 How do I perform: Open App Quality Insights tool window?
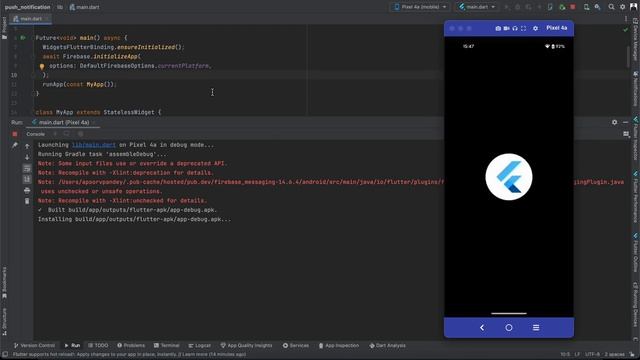[246, 345]
